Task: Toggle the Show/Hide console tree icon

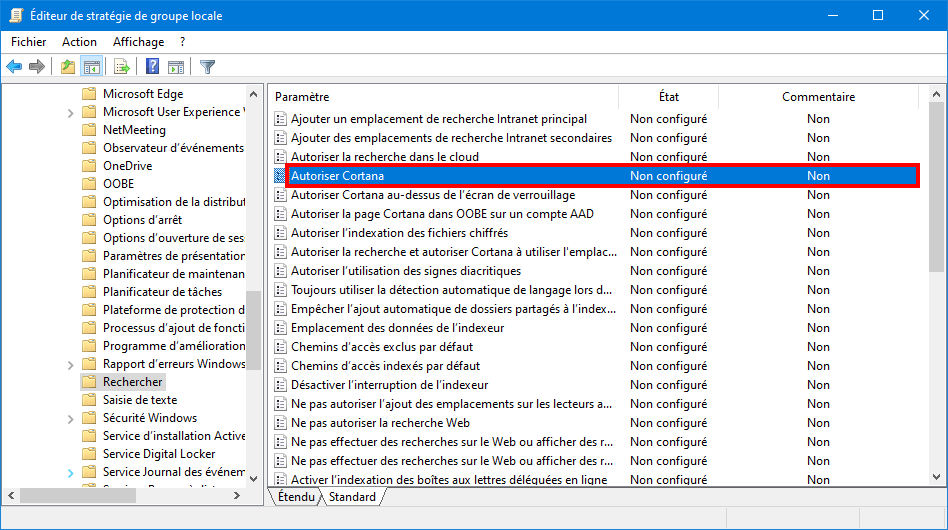Action: click(92, 66)
